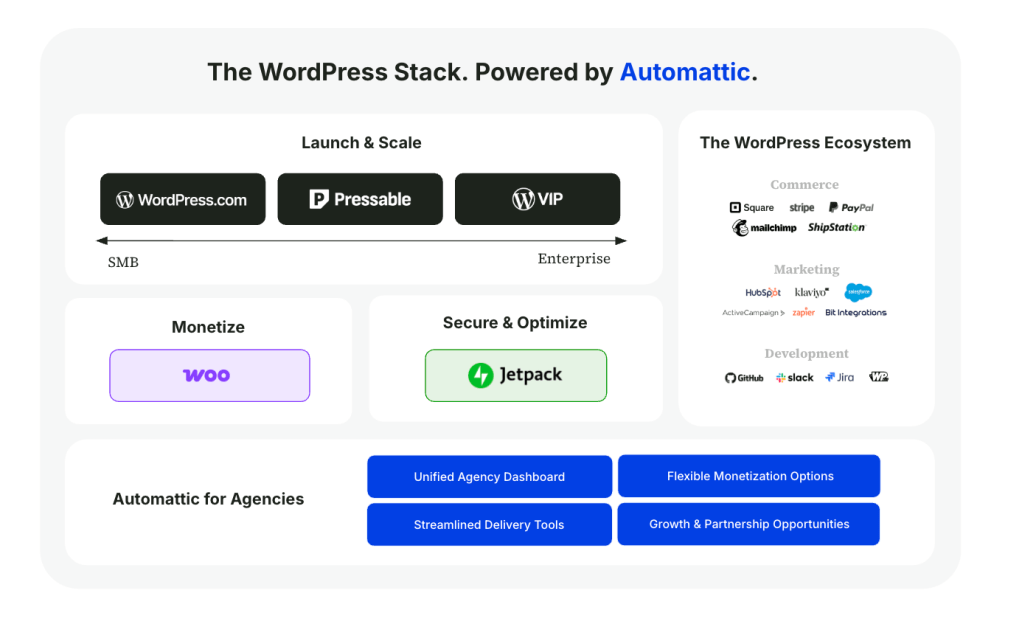Click the Automattic link in the heading
This screenshot has width=1022, height=627.
(684, 72)
